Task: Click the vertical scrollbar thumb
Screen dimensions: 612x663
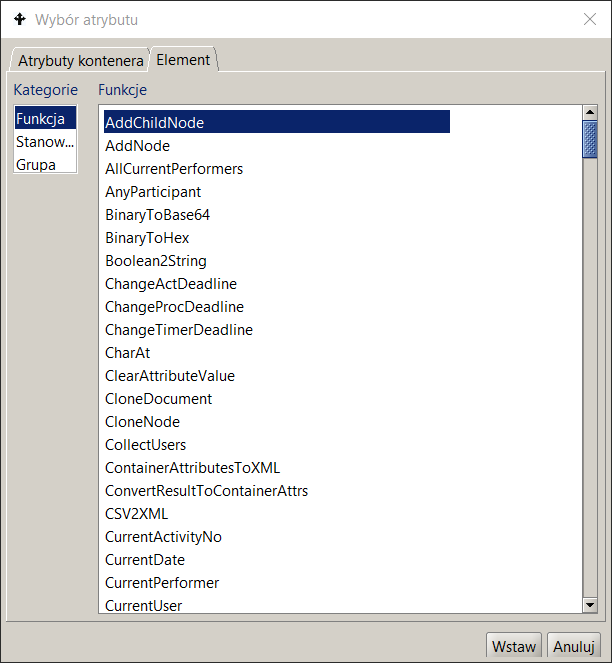Action: (x=590, y=139)
